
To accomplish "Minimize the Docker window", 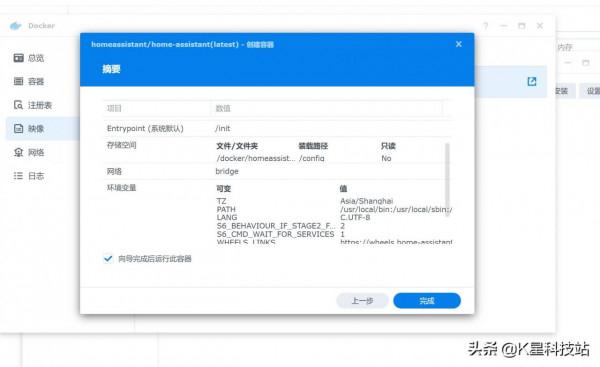I will [x=504, y=26].
